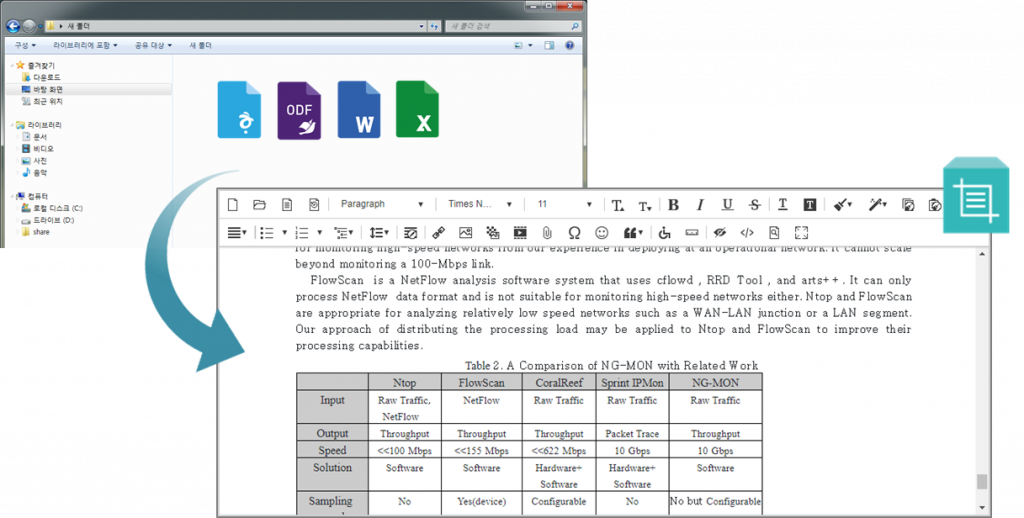Insert an image using the picture icon

pyautogui.click(x=466, y=233)
